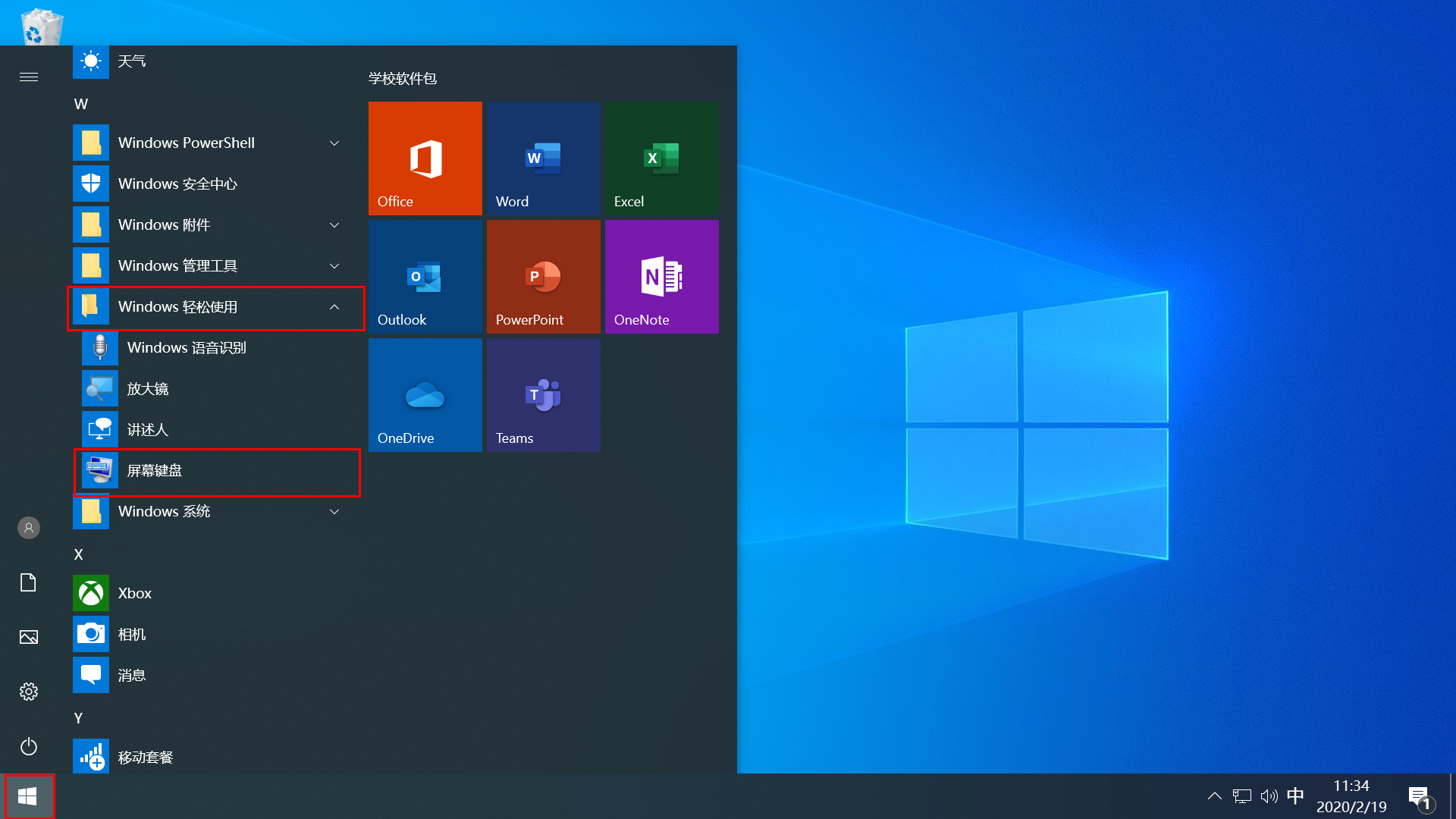Open the Recycle Bin on desktop

pos(41,27)
